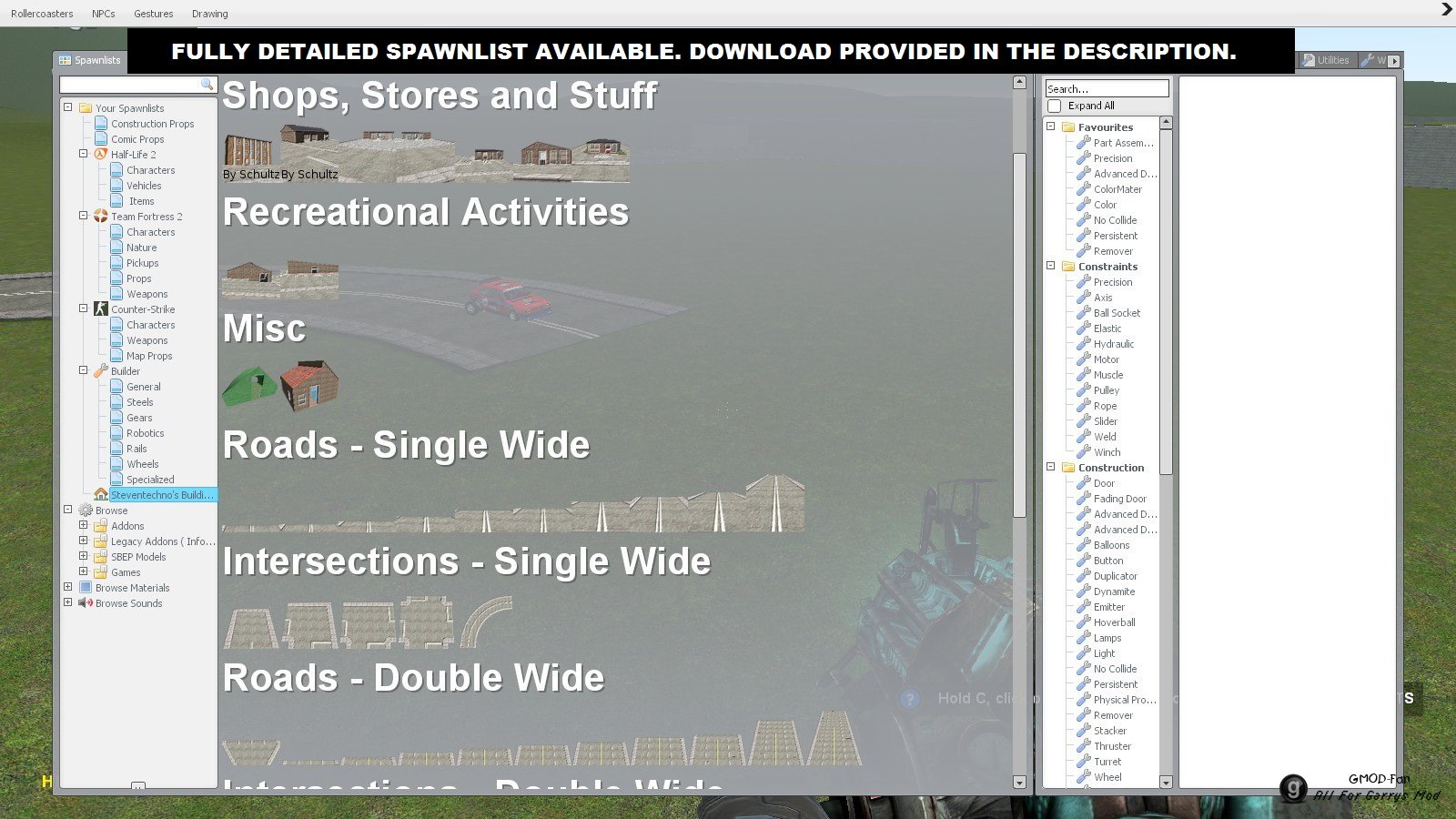1456x819 pixels.
Task: Collapse the Counter-Strike node
Action: pyautogui.click(x=84, y=308)
